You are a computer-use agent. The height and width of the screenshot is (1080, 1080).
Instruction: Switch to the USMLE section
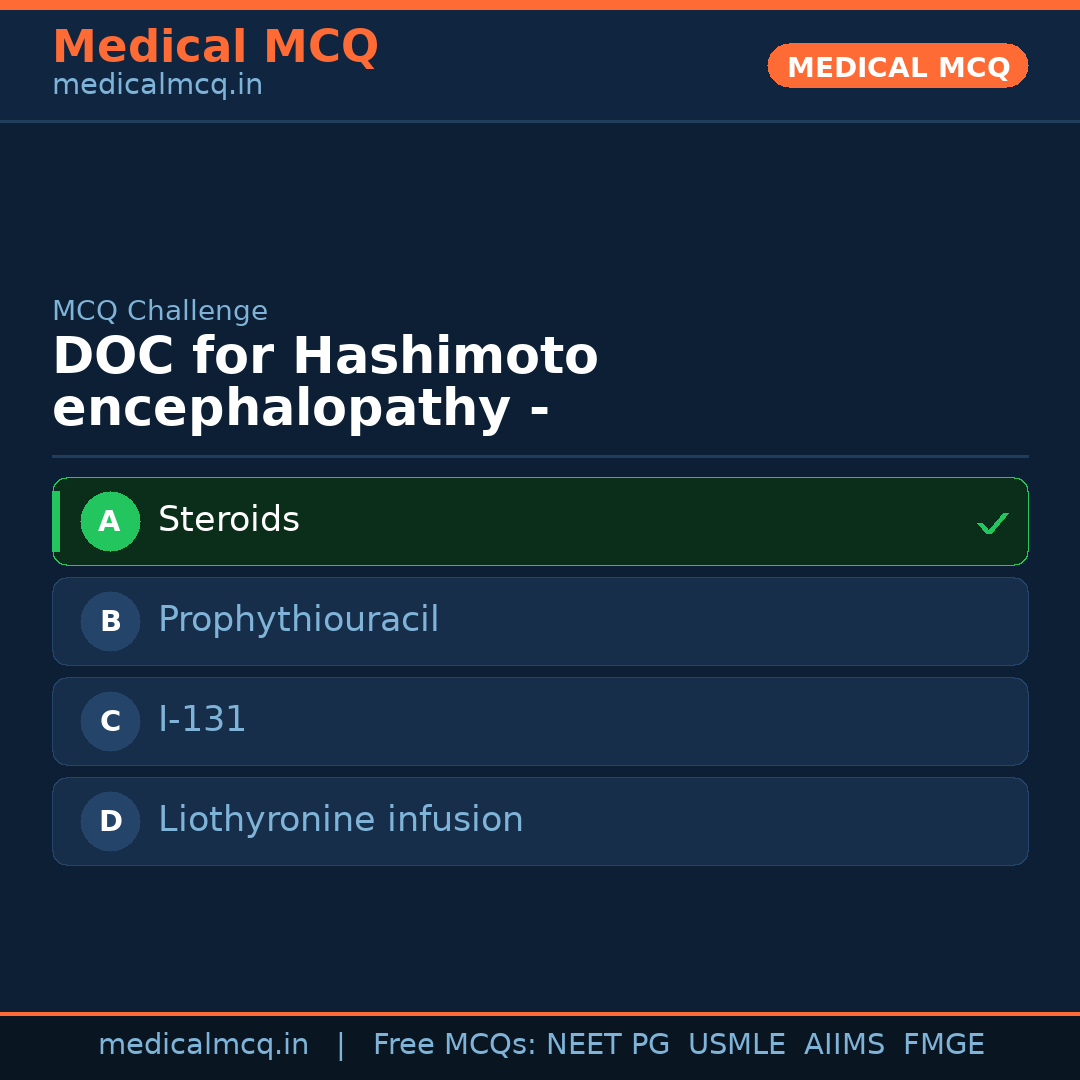point(737,1044)
